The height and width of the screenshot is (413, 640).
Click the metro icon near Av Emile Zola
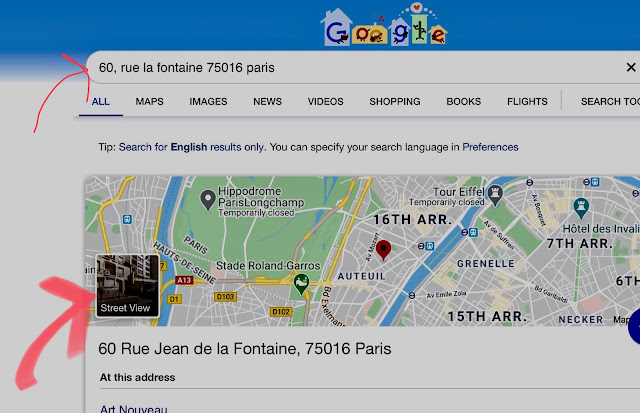click(411, 295)
